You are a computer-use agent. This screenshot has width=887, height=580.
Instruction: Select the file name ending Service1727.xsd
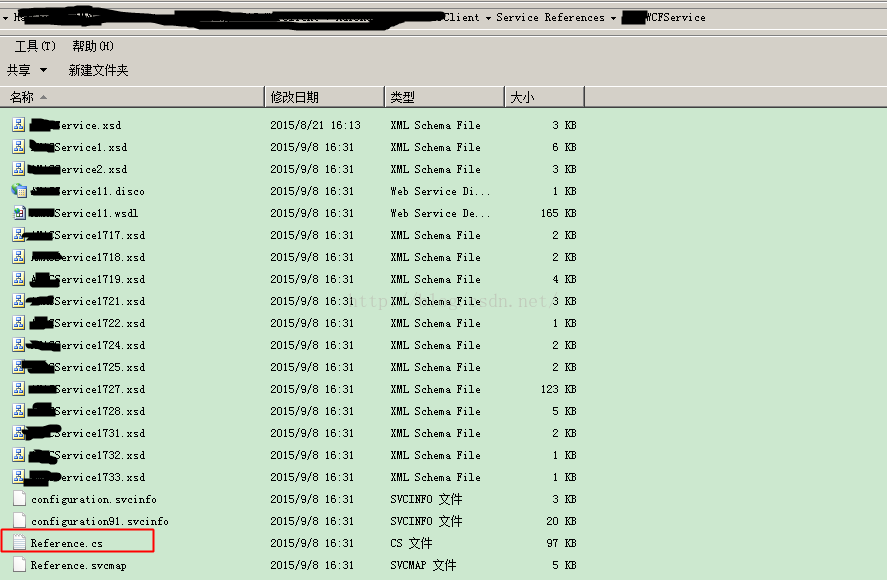click(x=87, y=389)
